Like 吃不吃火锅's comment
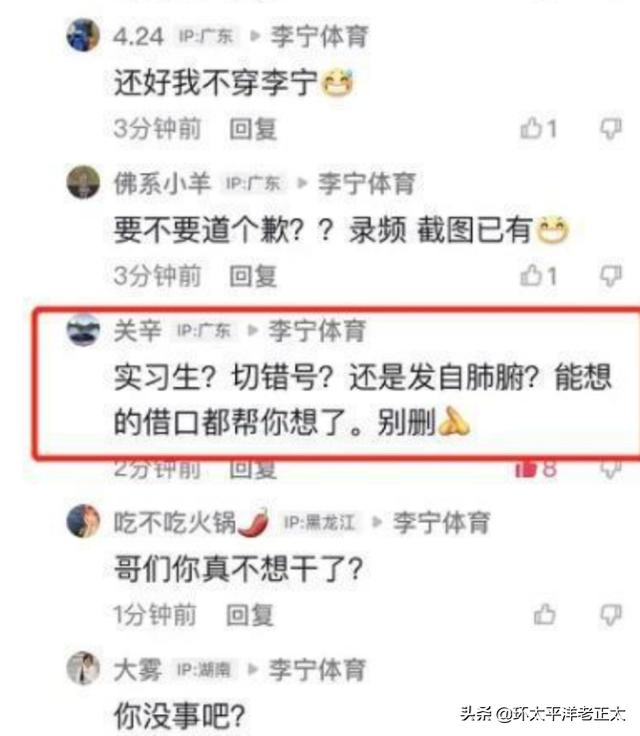Screen dimensions: 640x736 545,614
